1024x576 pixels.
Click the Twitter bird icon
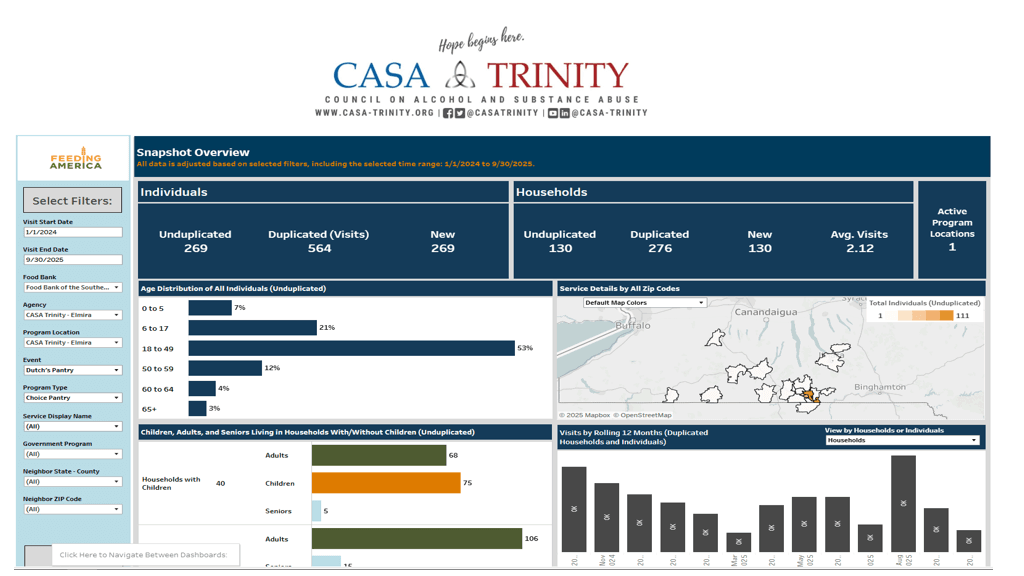tap(460, 113)
